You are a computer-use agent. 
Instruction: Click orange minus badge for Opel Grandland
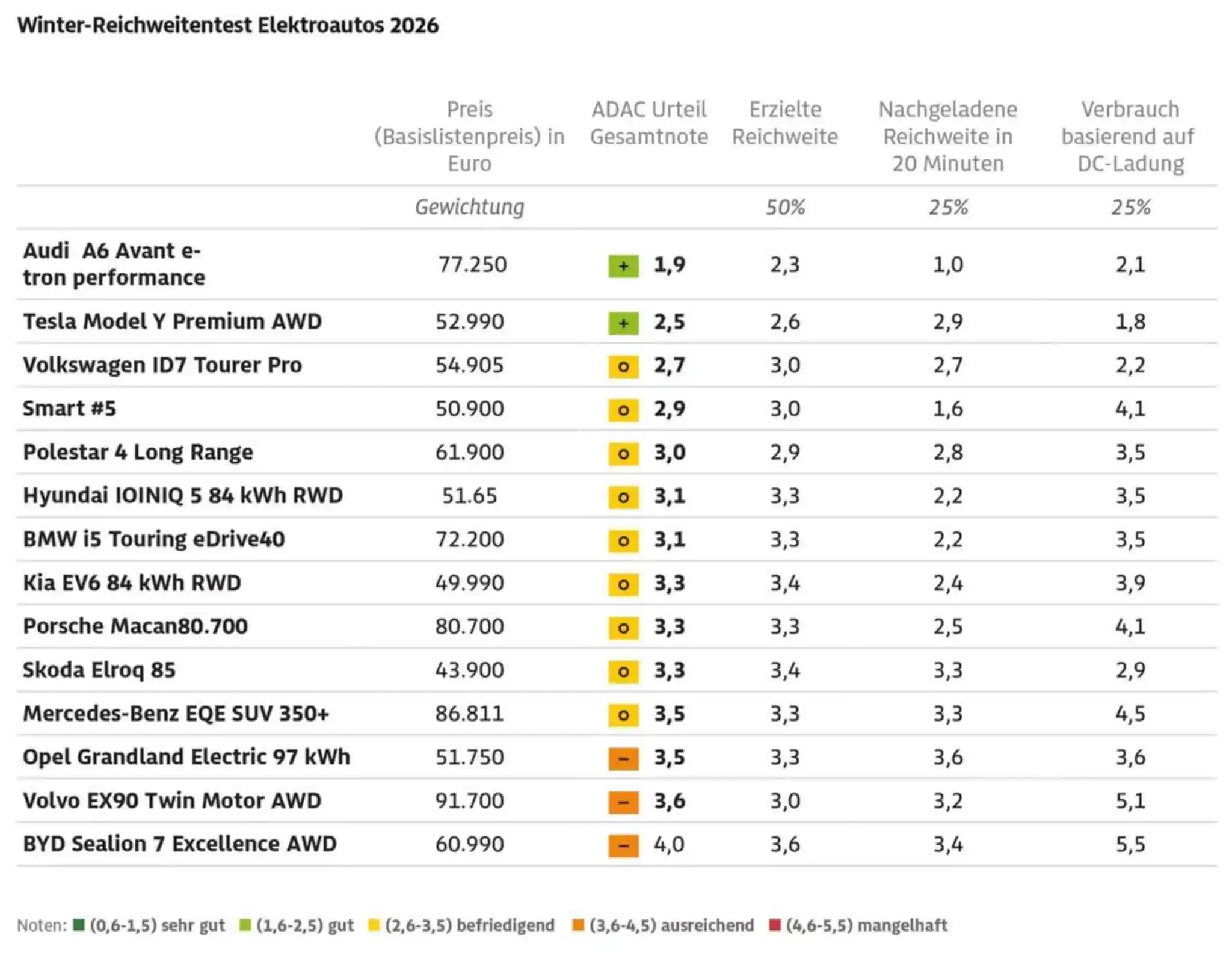coord(623,759)
